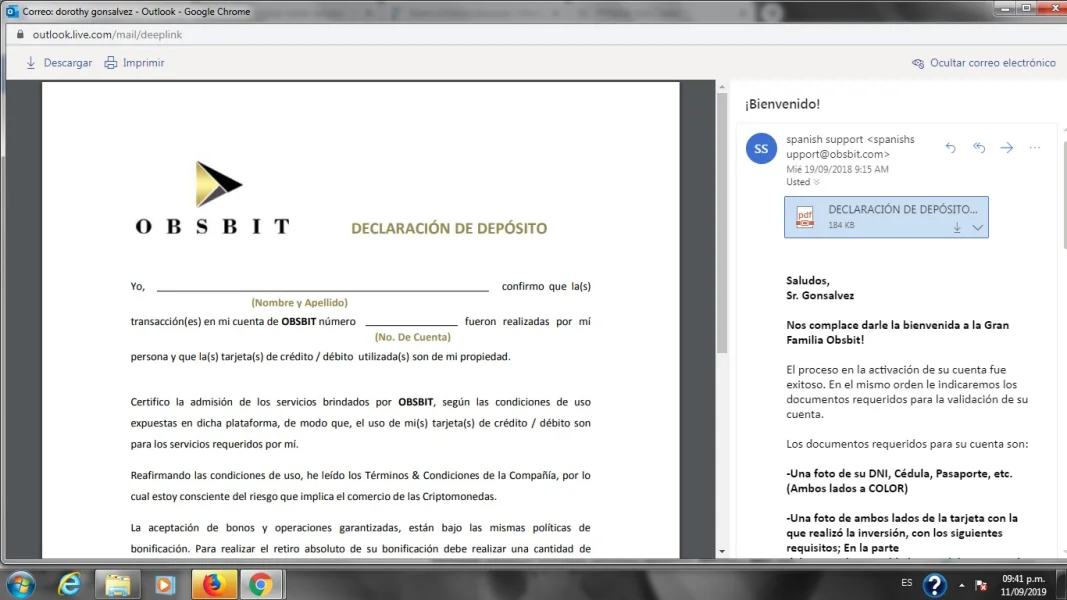
Task: Open the more actions ellipsis menu
Action: 1035,148
